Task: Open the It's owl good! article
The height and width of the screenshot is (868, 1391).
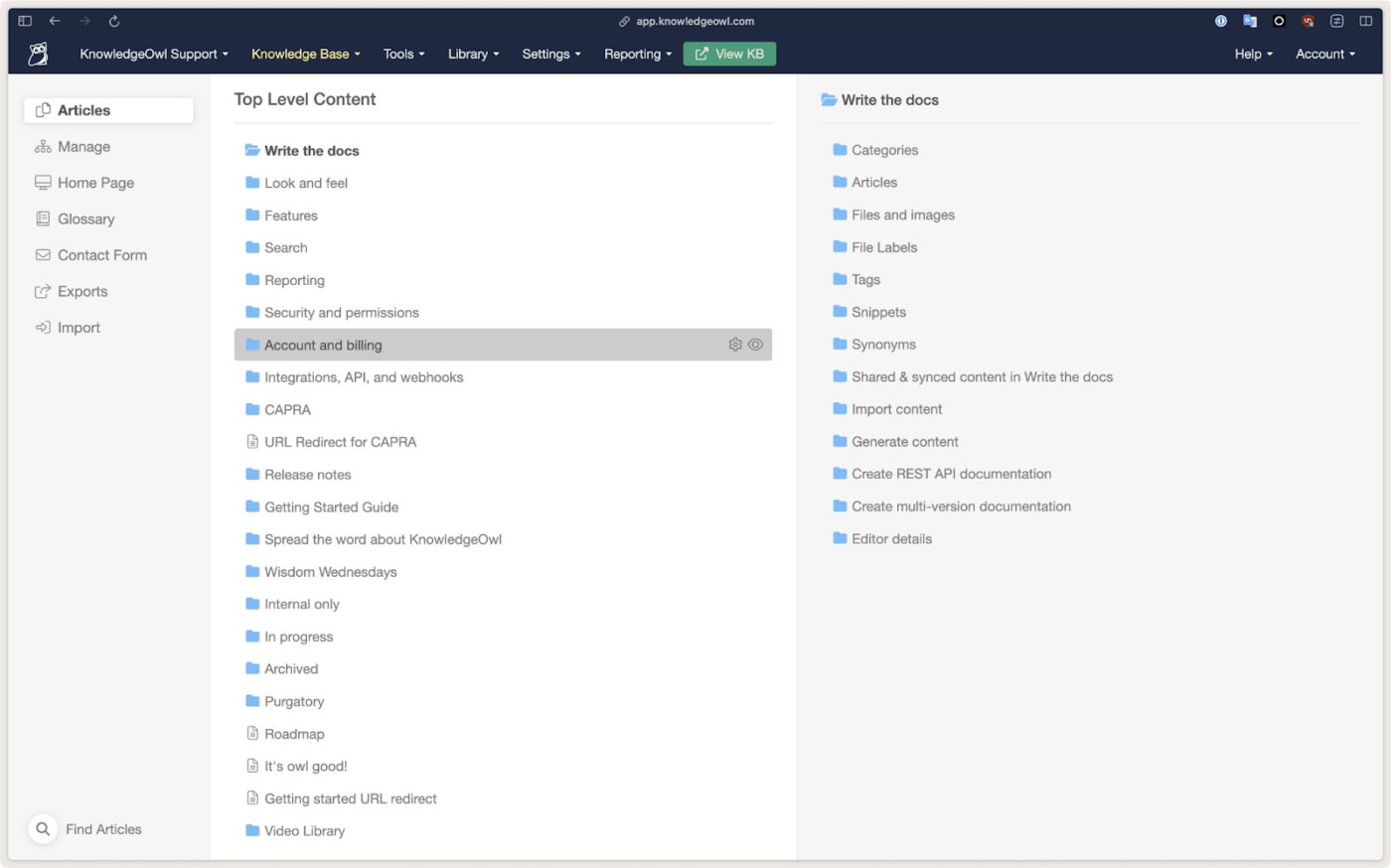Action: [x=306, y=766]
